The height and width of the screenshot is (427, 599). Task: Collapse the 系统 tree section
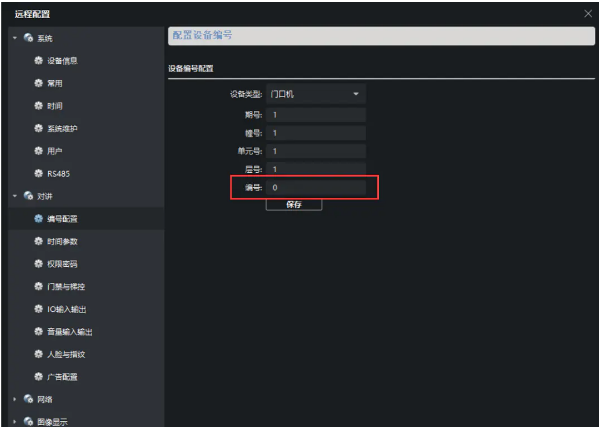15,38
